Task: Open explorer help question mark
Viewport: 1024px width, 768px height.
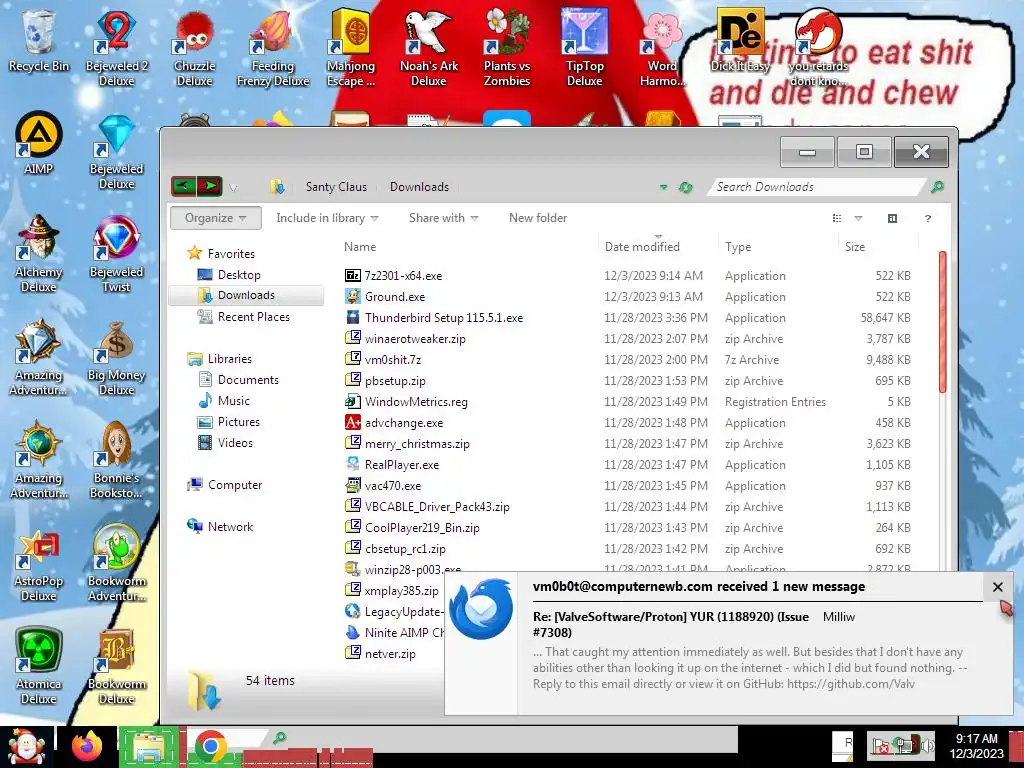Action: tap(927, 218)
